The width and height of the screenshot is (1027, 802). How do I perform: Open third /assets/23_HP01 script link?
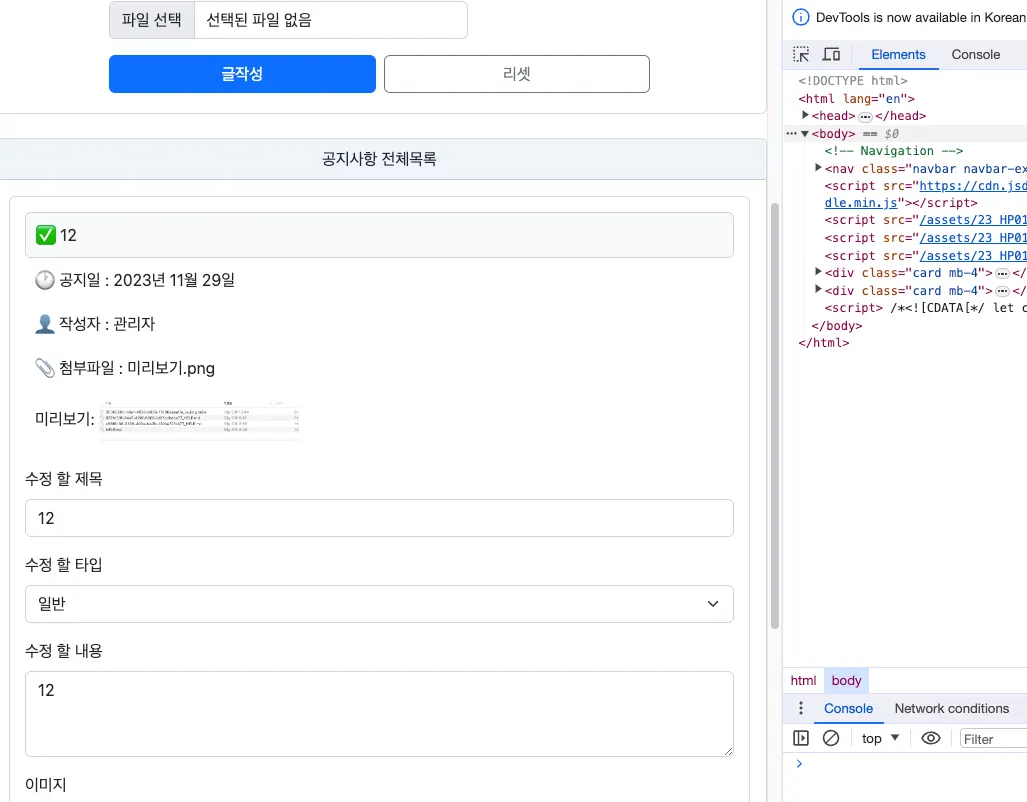tap(973, 256)
